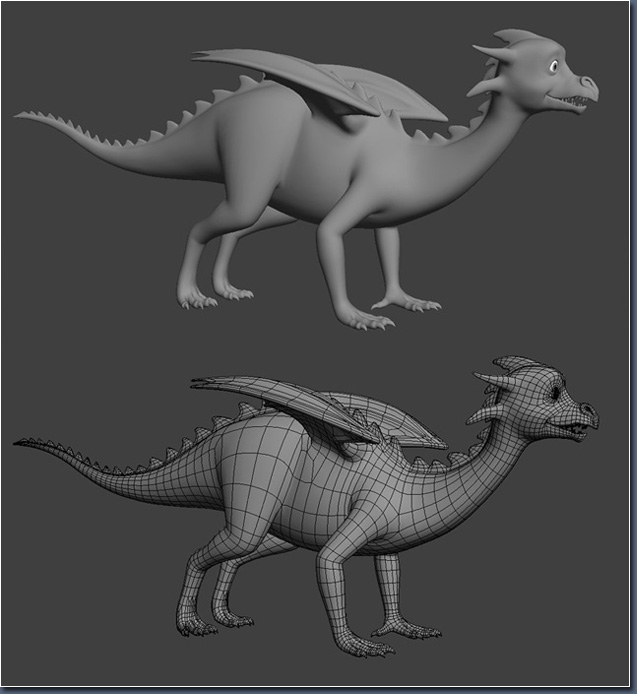Select the wireframe dragon's tail tip

[x=20, y=441]
